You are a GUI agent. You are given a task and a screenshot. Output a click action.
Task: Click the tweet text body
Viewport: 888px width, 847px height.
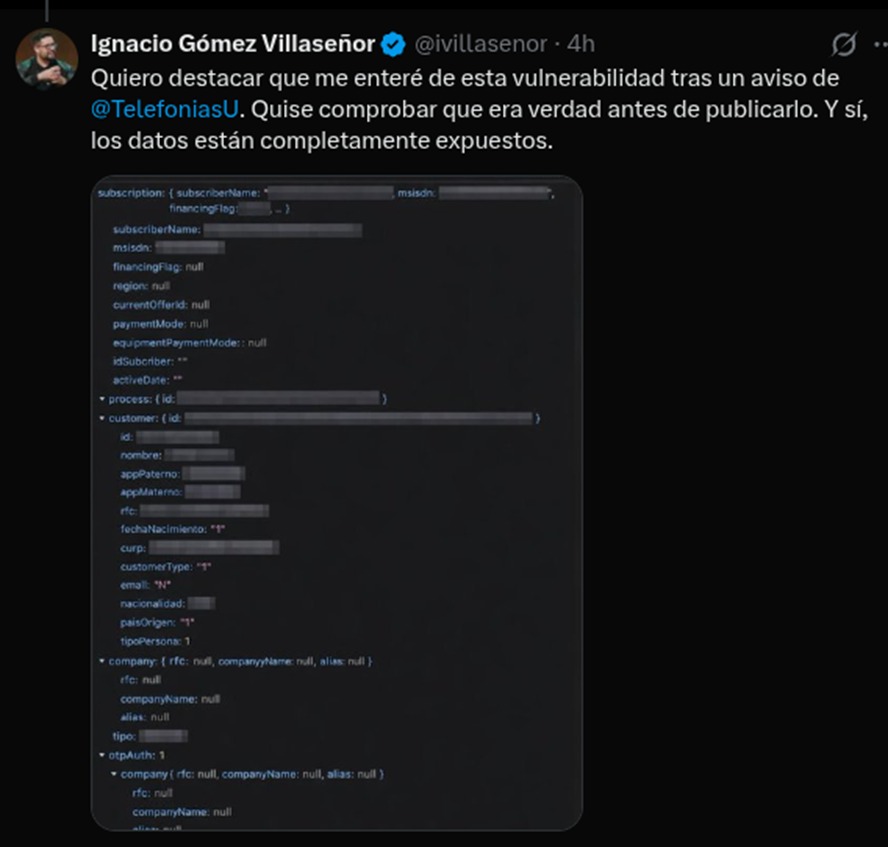[479, 109]
